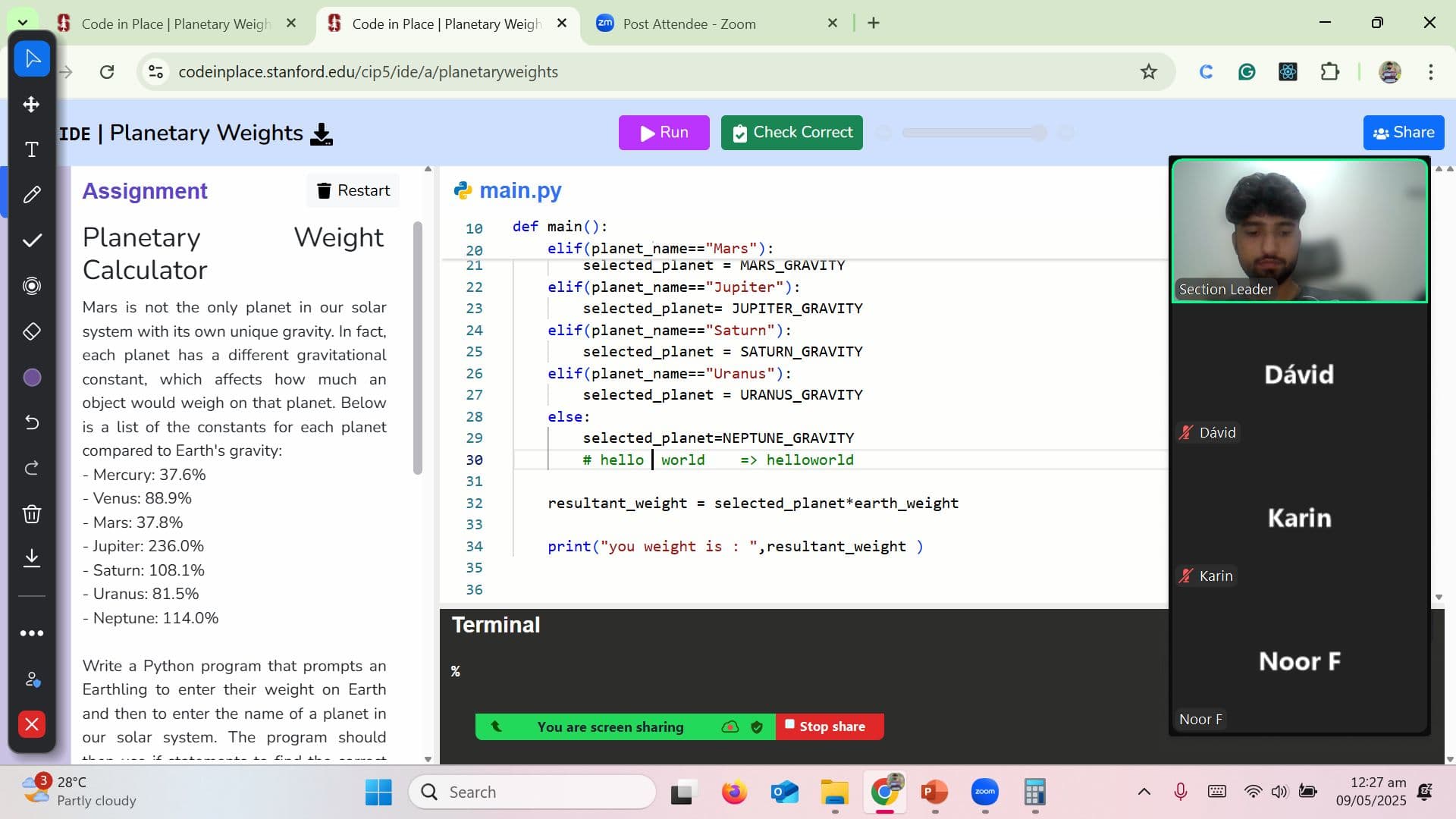The width and height of the screenshot is (1456, 819).
Task: Select the Eraser annotation tool
Action: [x=31, y=331]
